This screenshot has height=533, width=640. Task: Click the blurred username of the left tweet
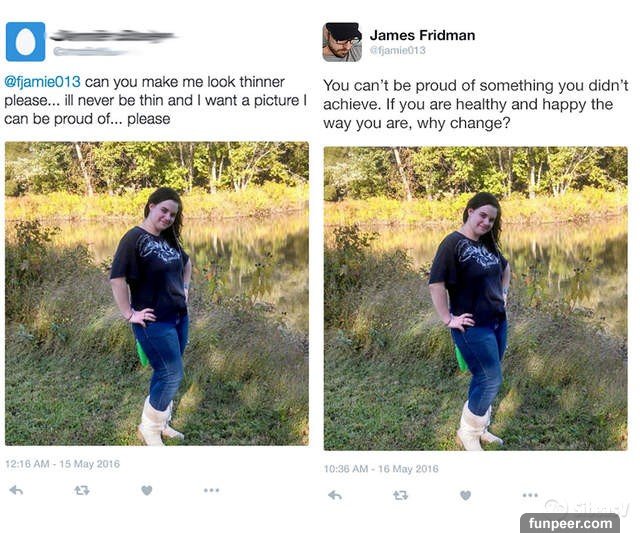pos(112,36)
